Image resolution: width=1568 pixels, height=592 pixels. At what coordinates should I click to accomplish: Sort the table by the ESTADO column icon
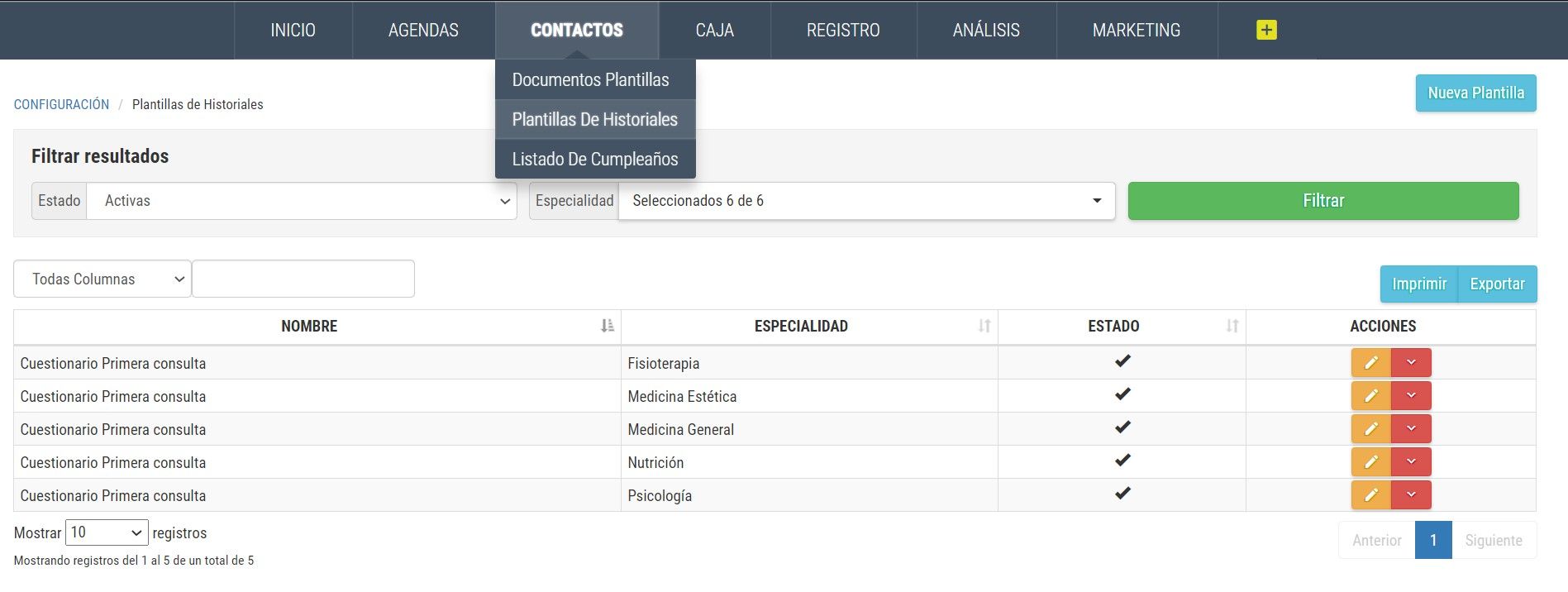click(x=1232, y=326)
